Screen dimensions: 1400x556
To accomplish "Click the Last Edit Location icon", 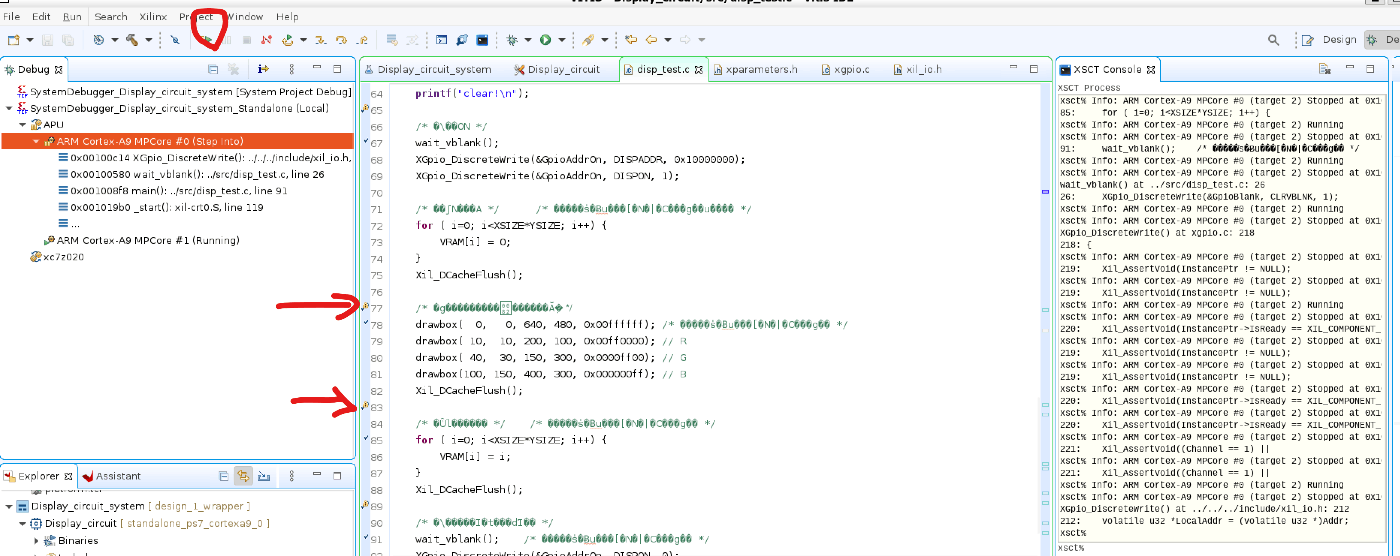I will tap(629, 40).
